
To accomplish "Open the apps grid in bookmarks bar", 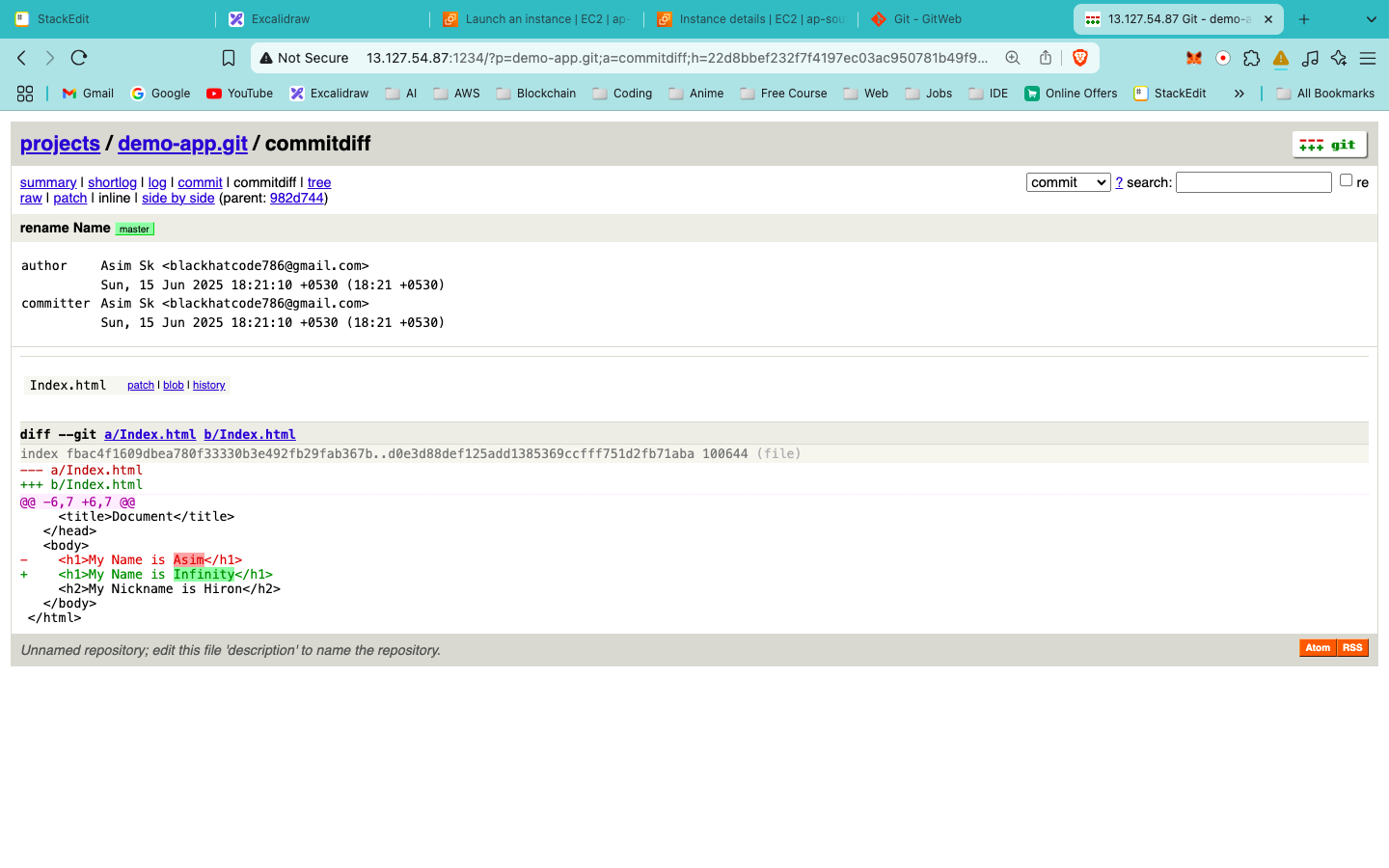I will 25,94.
